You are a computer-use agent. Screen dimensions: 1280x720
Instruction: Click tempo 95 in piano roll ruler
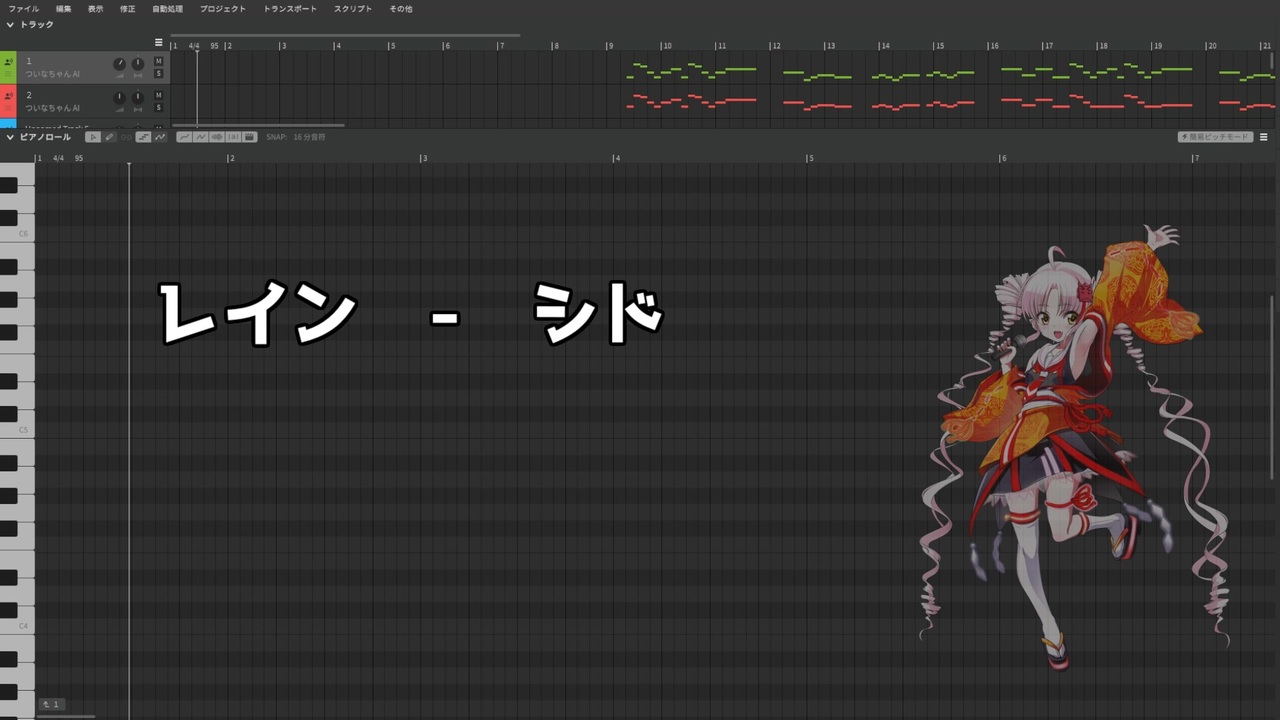coord(79,158)
